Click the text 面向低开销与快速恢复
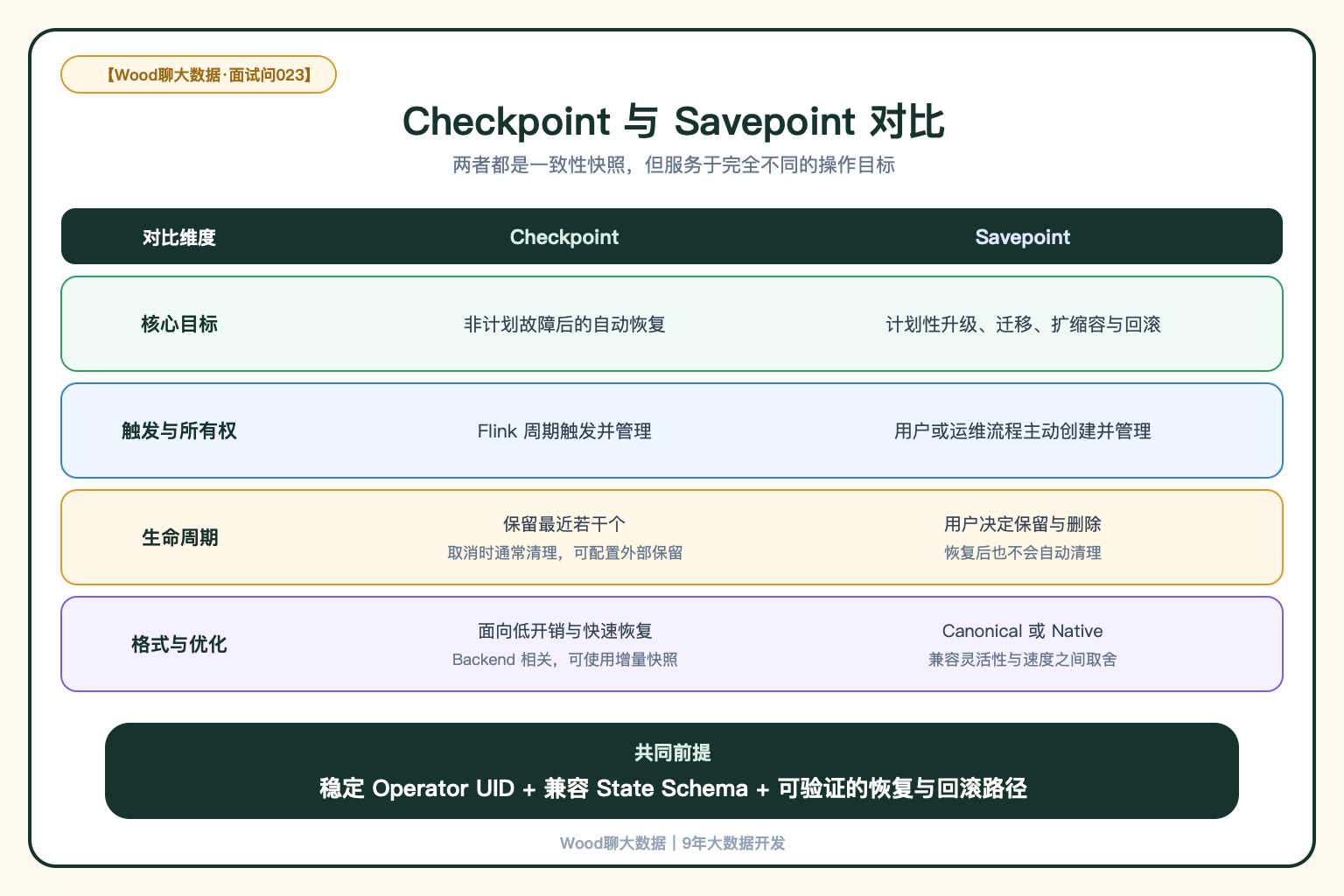The height and width of the screenshot is (896, 1344). click(x=564, y=631)
